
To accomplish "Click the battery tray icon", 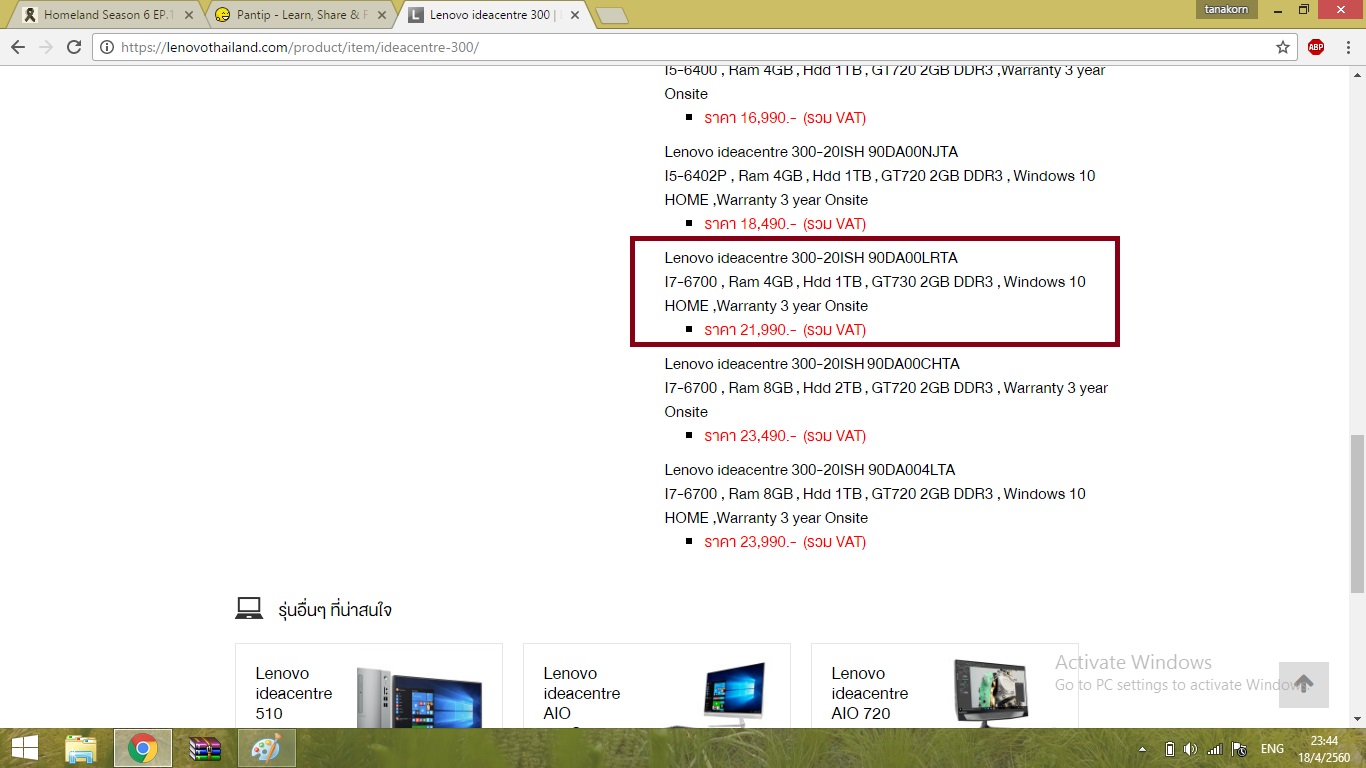I will pyautogui.click(x=1169, y=749).
